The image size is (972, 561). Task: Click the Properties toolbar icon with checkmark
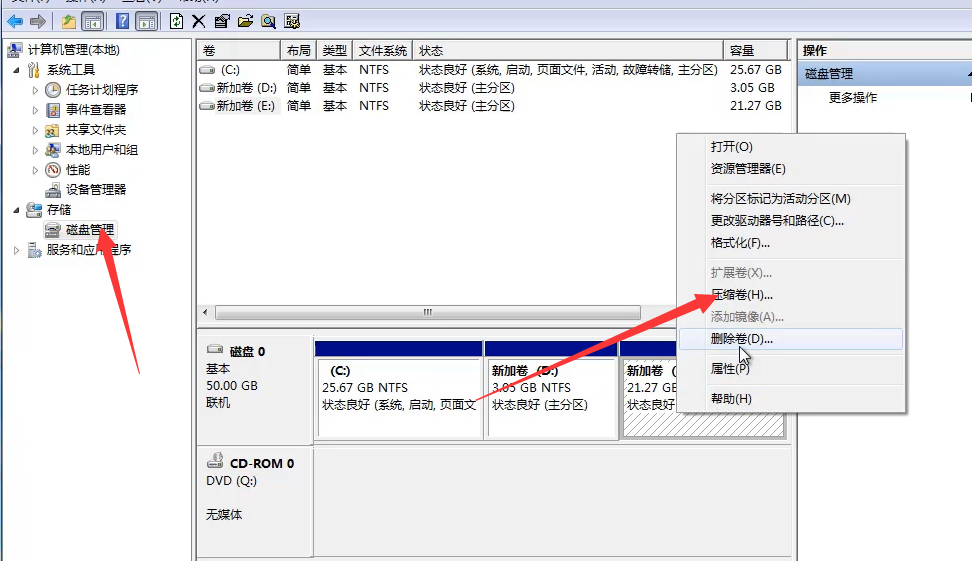click(x=221, y=21)
